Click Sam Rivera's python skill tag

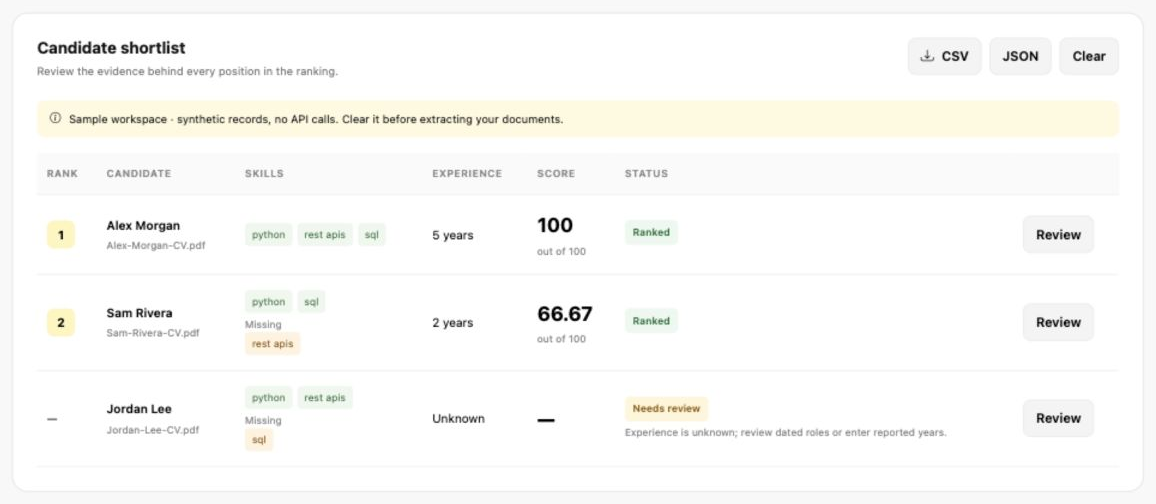pyautogui.click(x=268, y=301)
